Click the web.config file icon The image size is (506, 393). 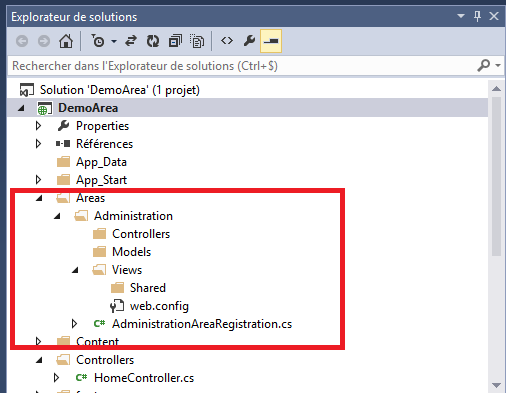point(117,306)
